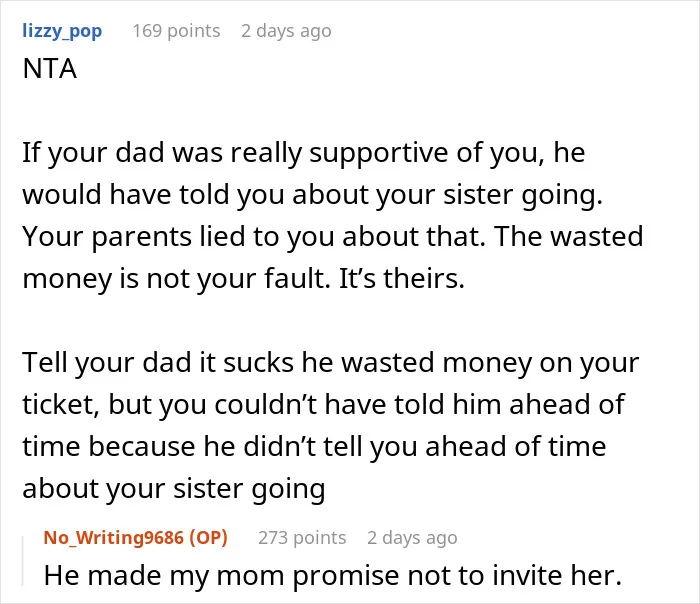Screen dimensions: 700x604
Task: Open No_Writing9686's user profile
Action: (x=113, y=537)
